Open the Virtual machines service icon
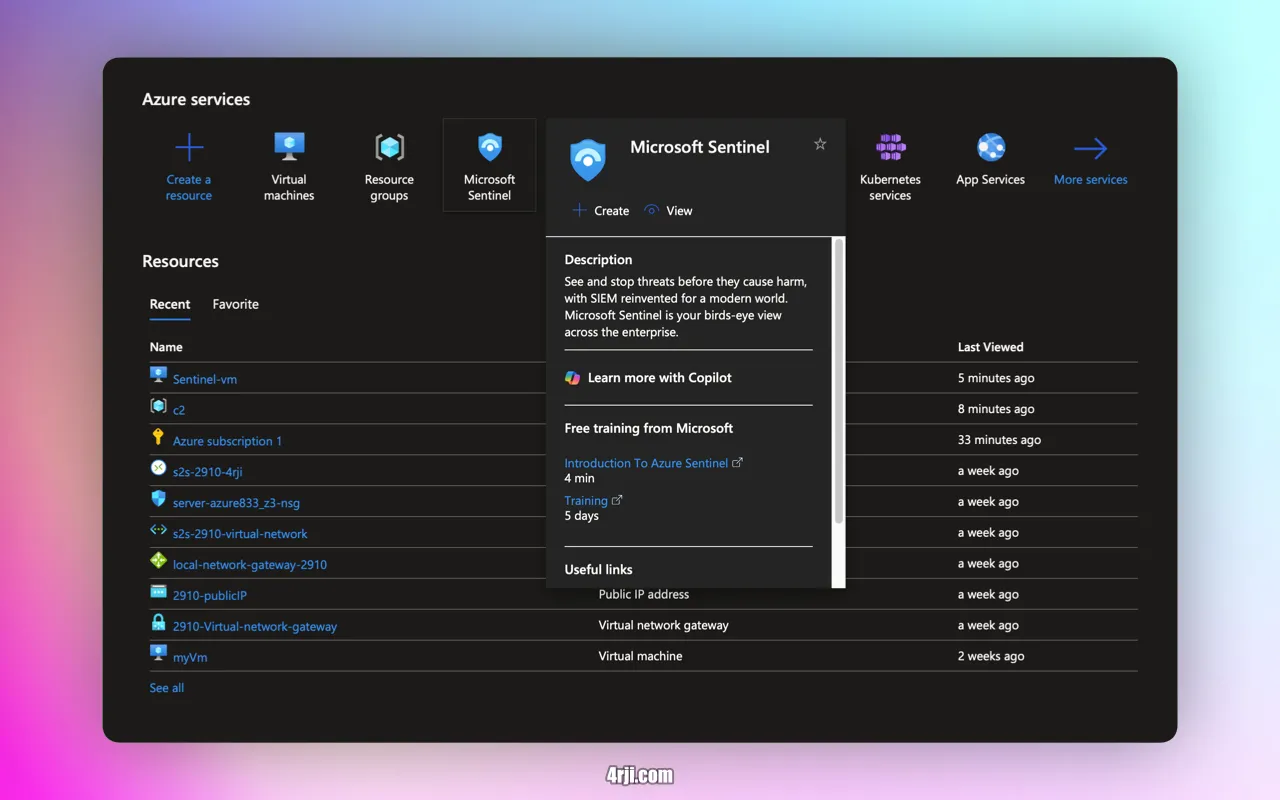This screenshot has width=1280, height=800. coord(289,149)
